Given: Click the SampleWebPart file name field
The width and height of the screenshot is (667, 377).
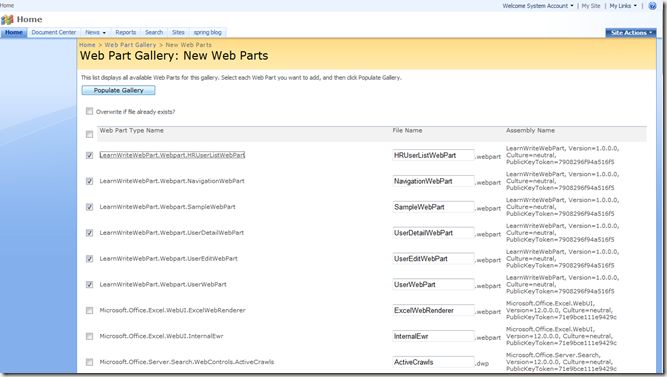Looking at the screenshot, I should [433, 207].
